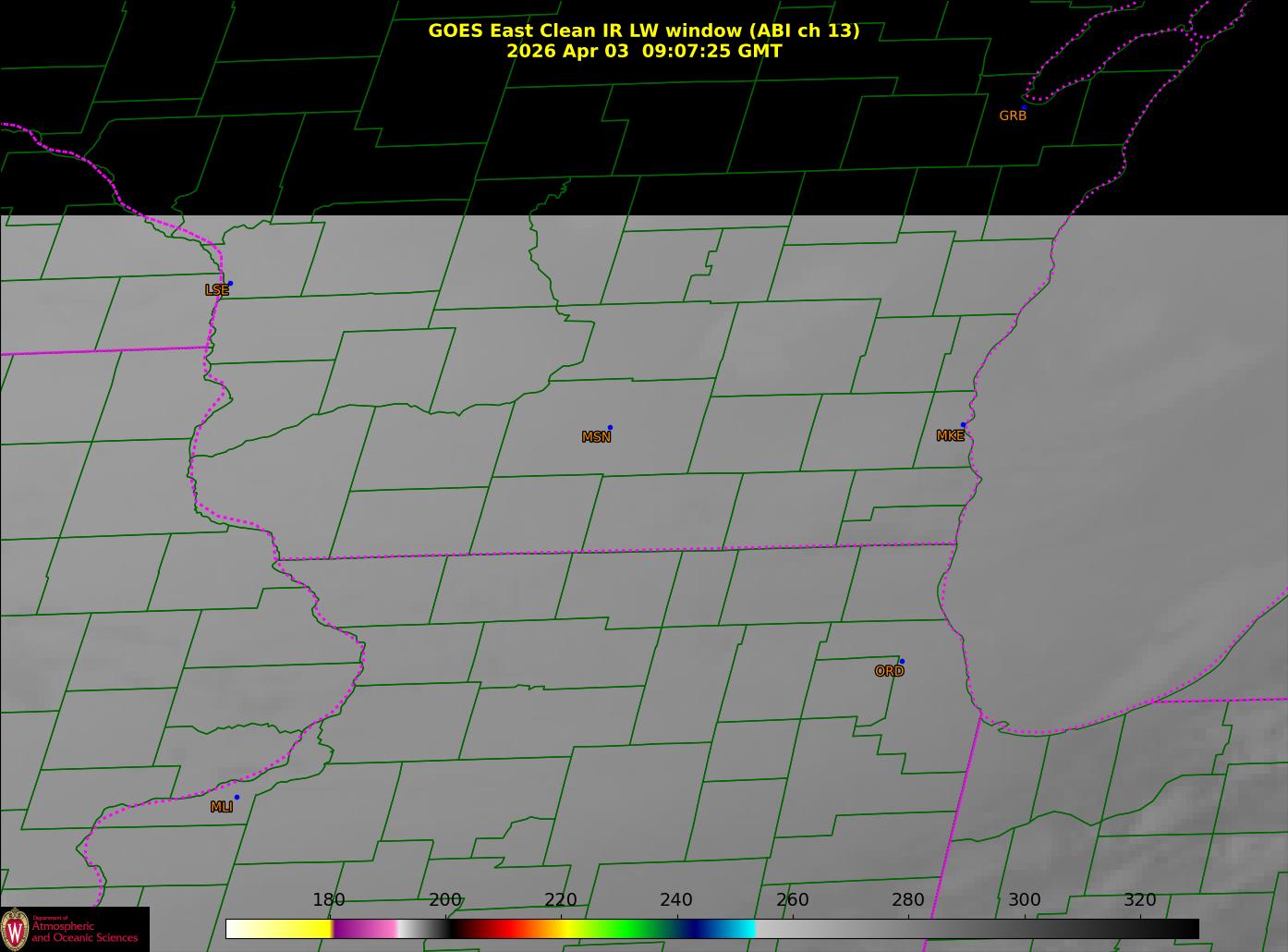Click the blue station dot at MKE
The height and width of the screenshot is (952, 1288).
(x=963, y=425)
